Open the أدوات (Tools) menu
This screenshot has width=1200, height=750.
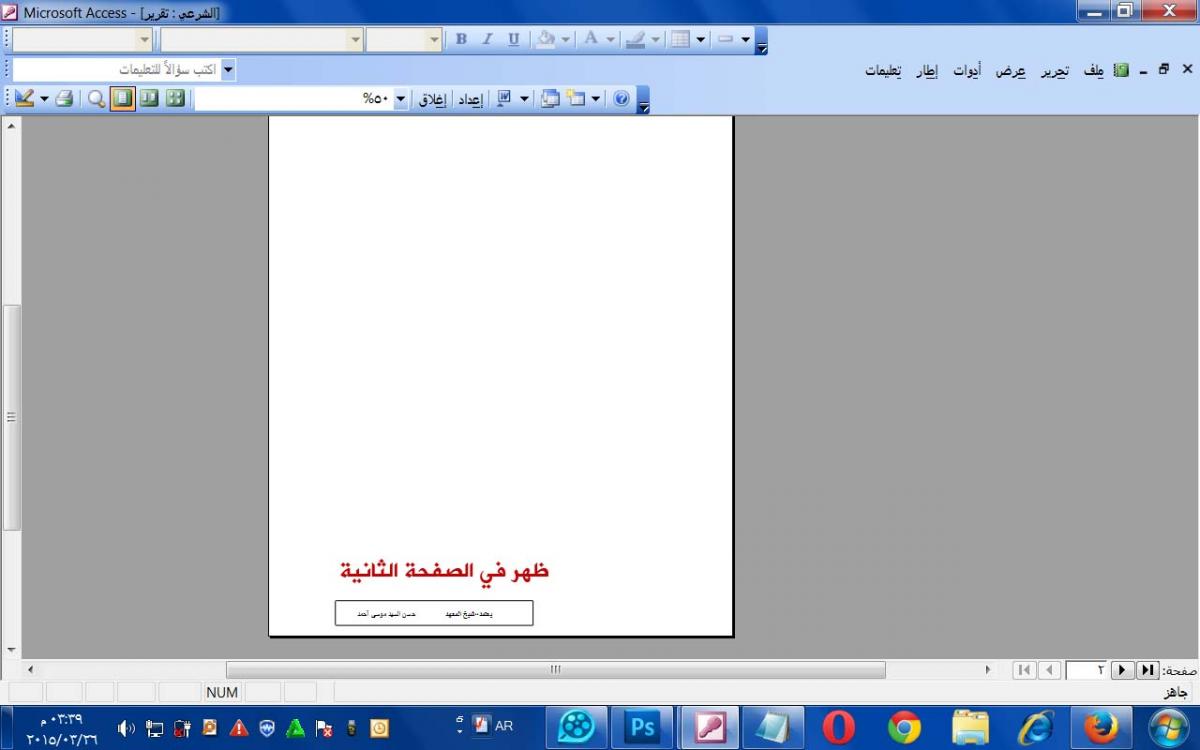[966, 70]
